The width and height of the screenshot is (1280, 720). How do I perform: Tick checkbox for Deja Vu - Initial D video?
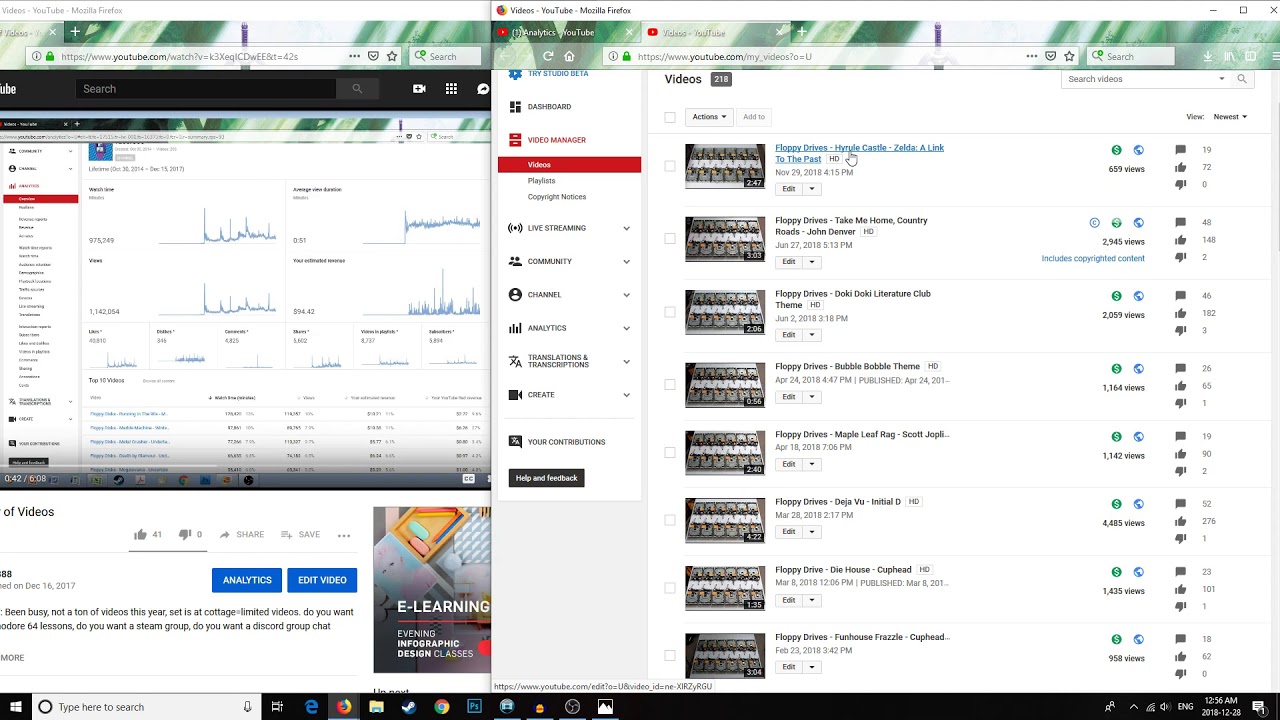(x=670, y=520)
